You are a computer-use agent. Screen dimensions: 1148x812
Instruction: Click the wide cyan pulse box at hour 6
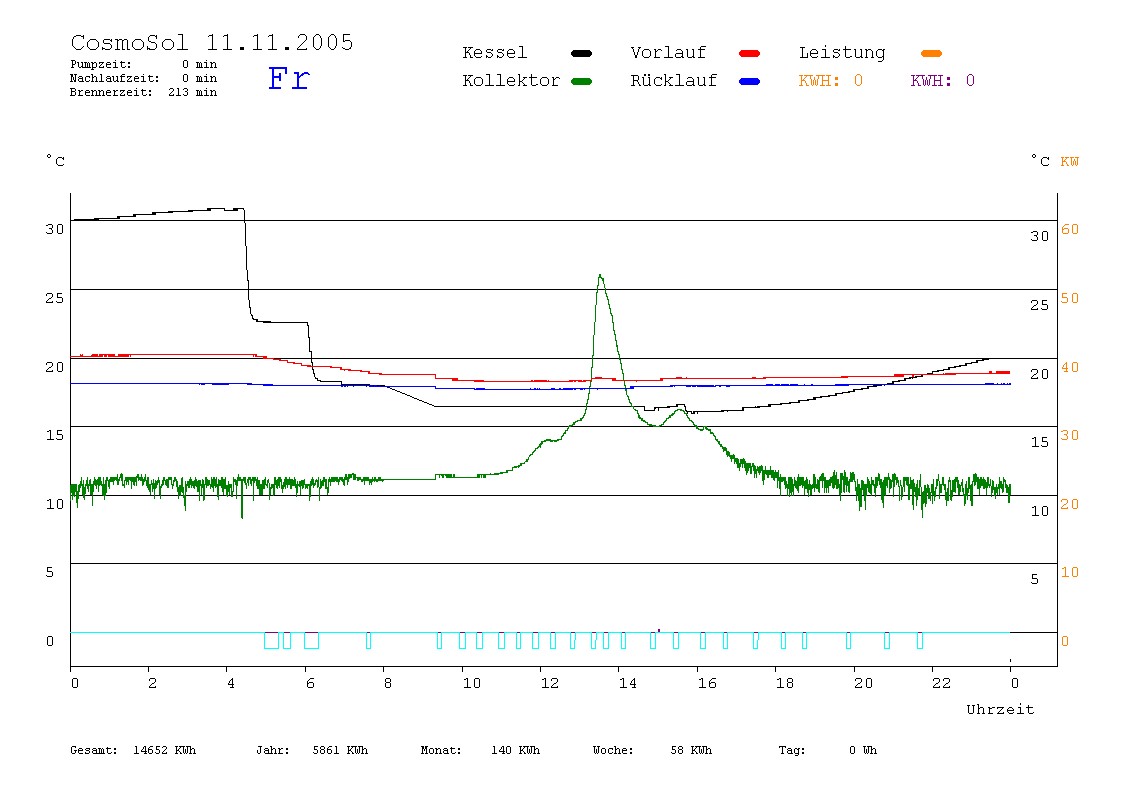311,641
